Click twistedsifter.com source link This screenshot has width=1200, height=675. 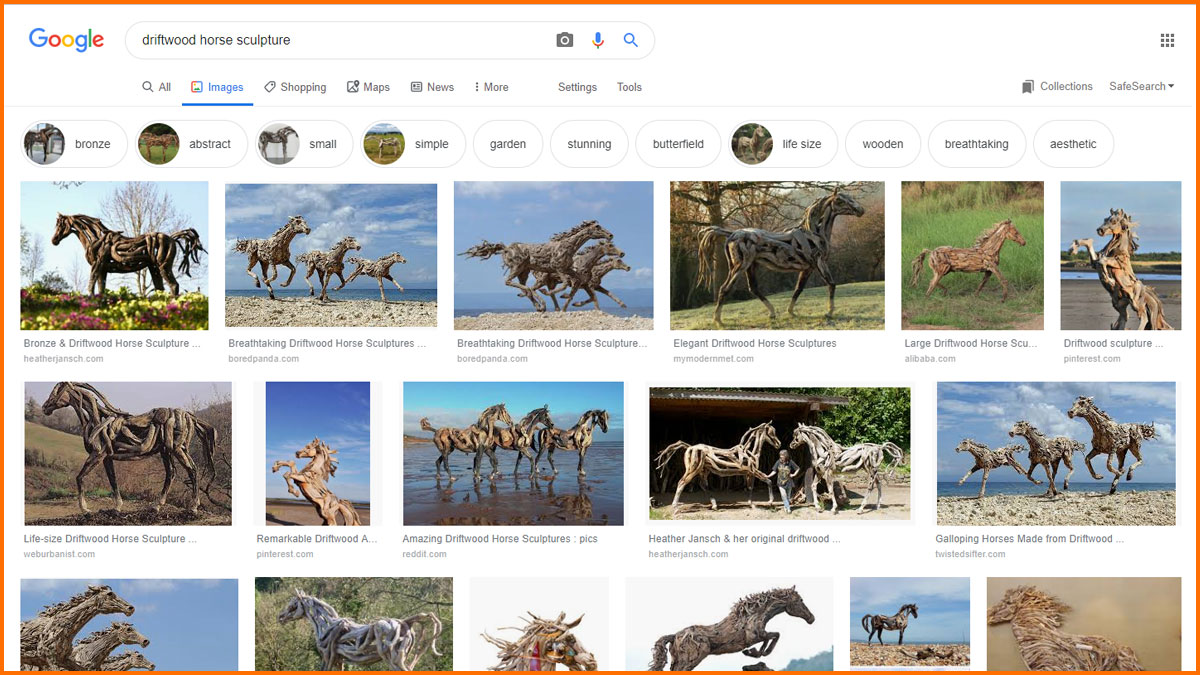(970, 554)
